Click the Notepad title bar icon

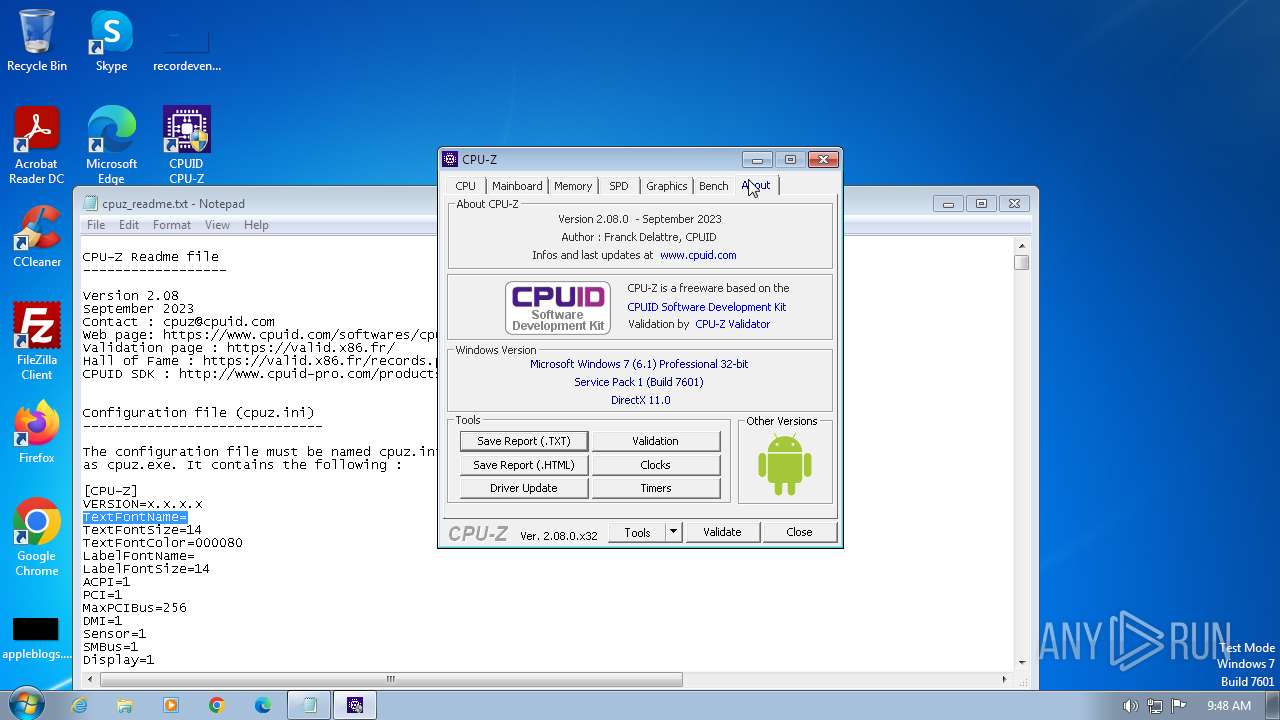91,203
